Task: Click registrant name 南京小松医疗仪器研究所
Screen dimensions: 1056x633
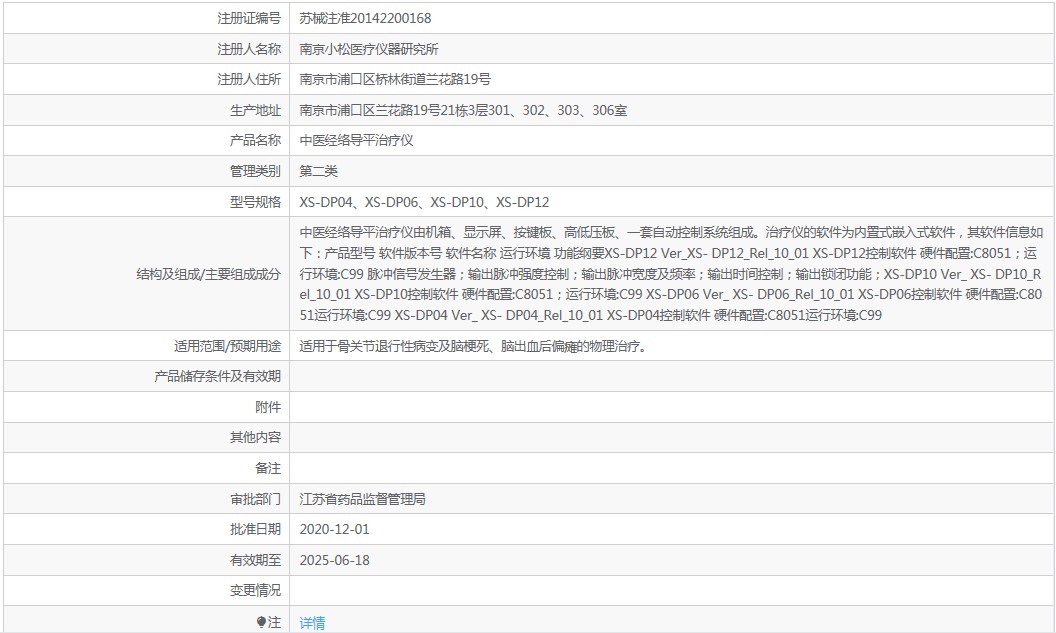Action: tap(368, 49)
